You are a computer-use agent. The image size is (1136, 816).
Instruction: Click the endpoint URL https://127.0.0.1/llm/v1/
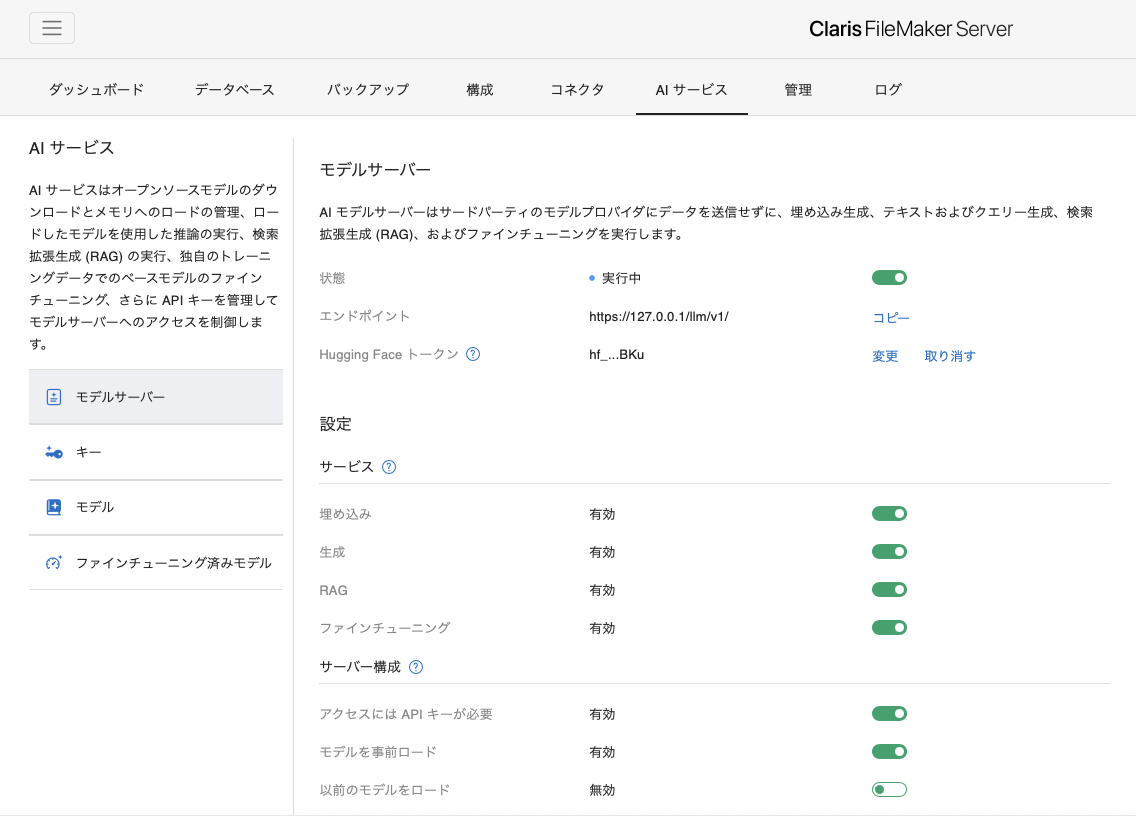pos(659,317)
